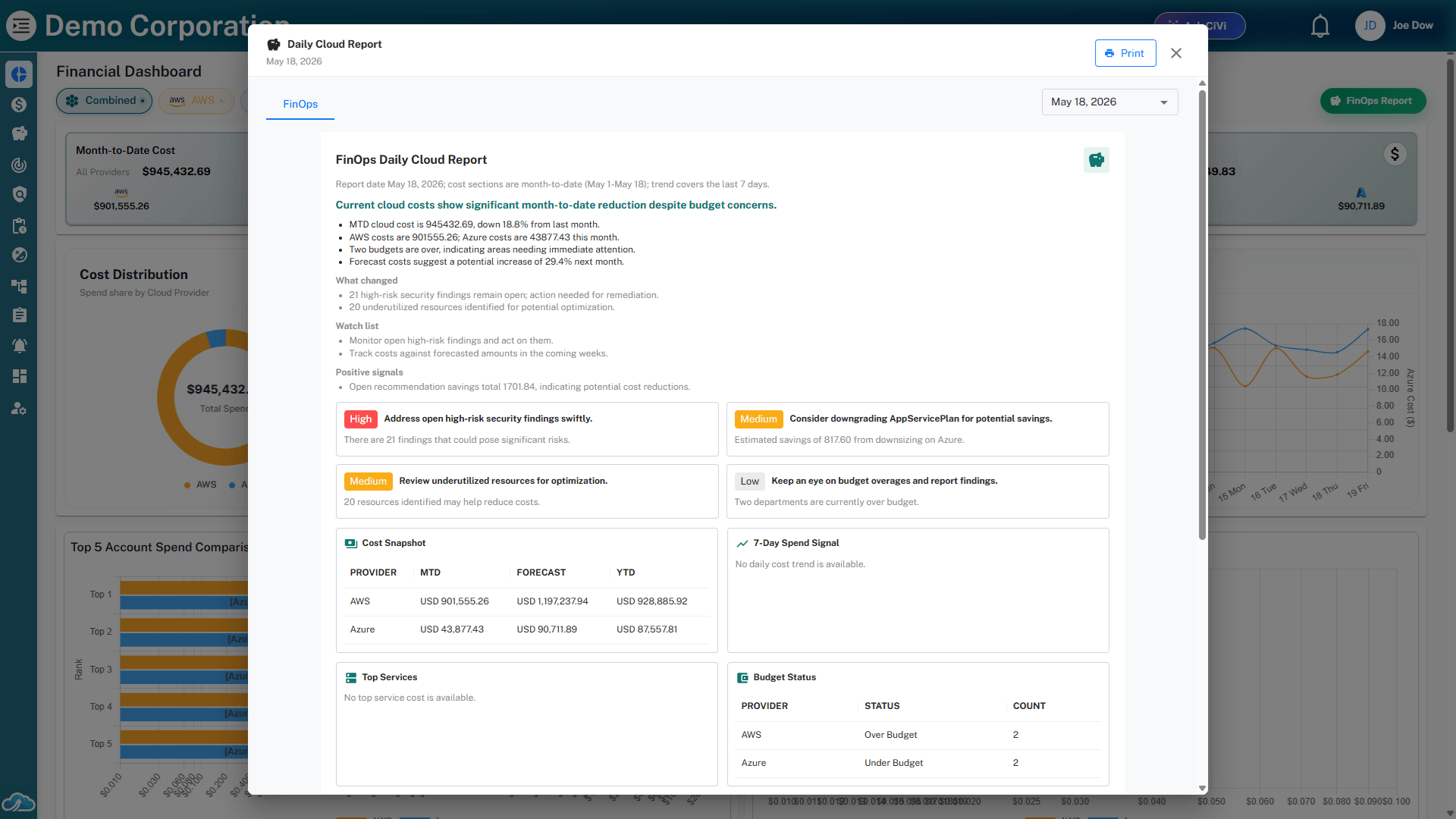Screen dimensions: 1456x819
Task: Click the AI assistant pill button in header
Action: tap(1200, 26)
